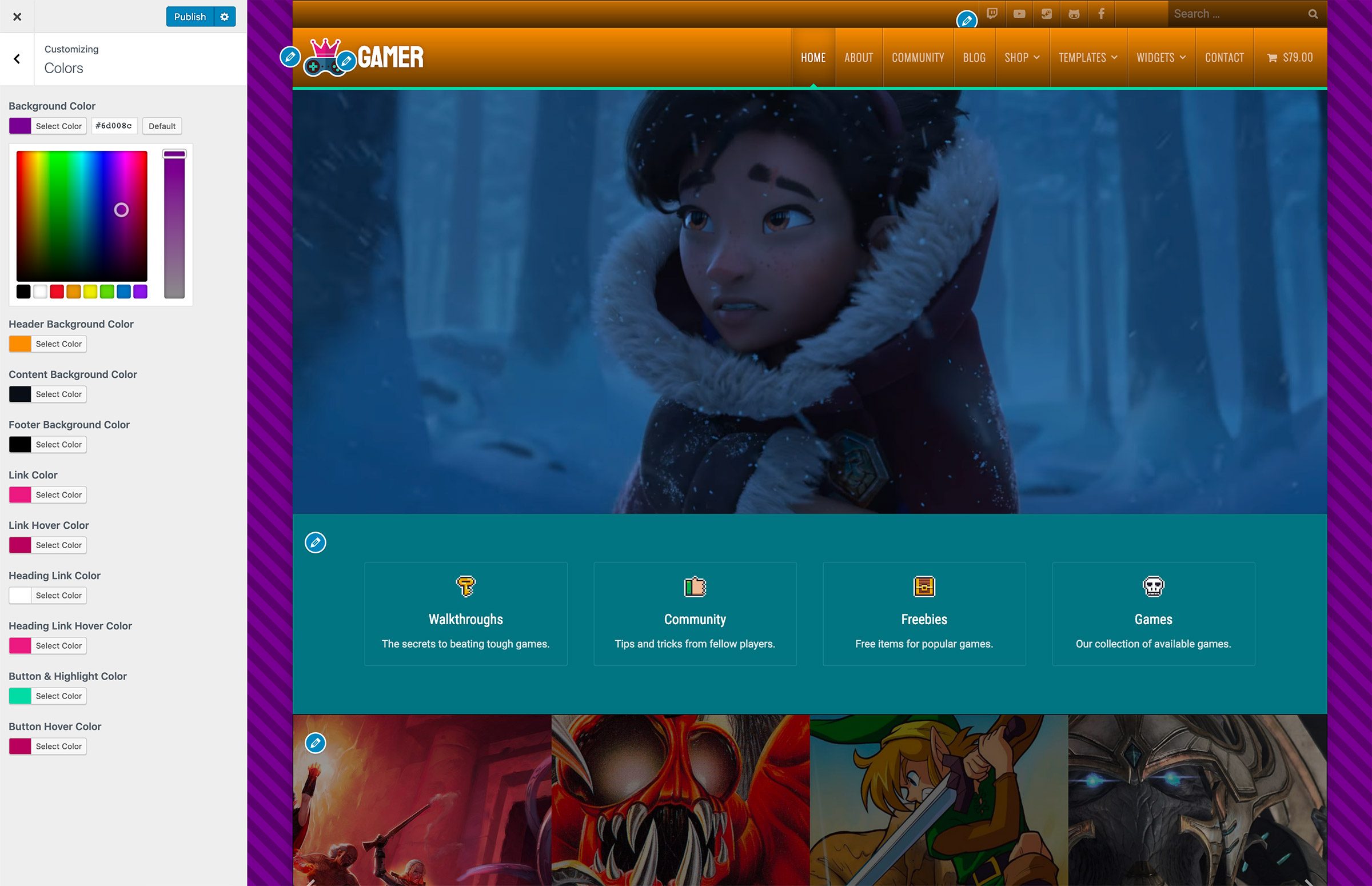Open the Walkthroughs heading link
The width and height of the screenshot is (1372, 886).
click(465, 620)
